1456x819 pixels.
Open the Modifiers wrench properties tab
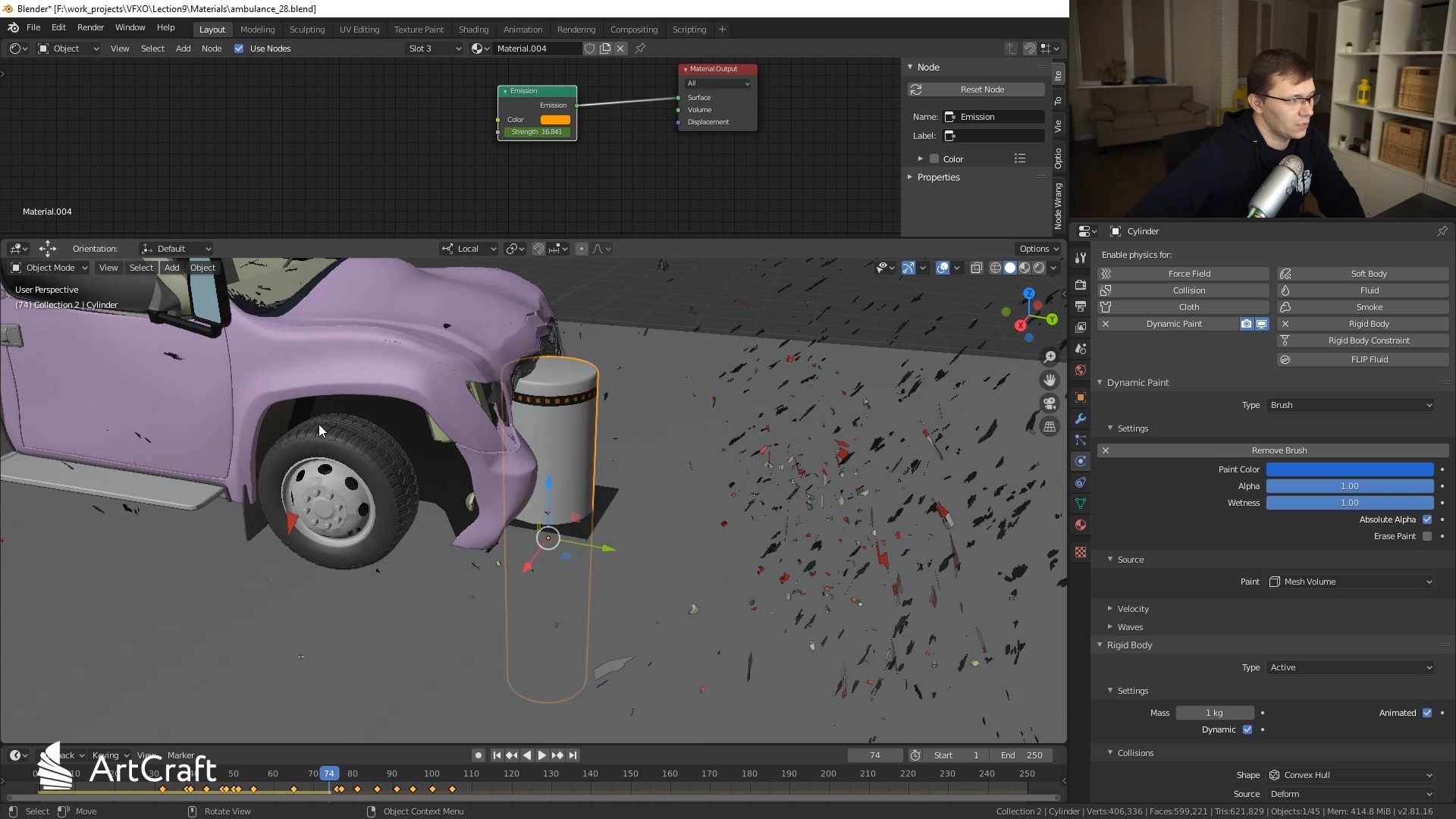pyautogui.click(x=1081, y=419)
